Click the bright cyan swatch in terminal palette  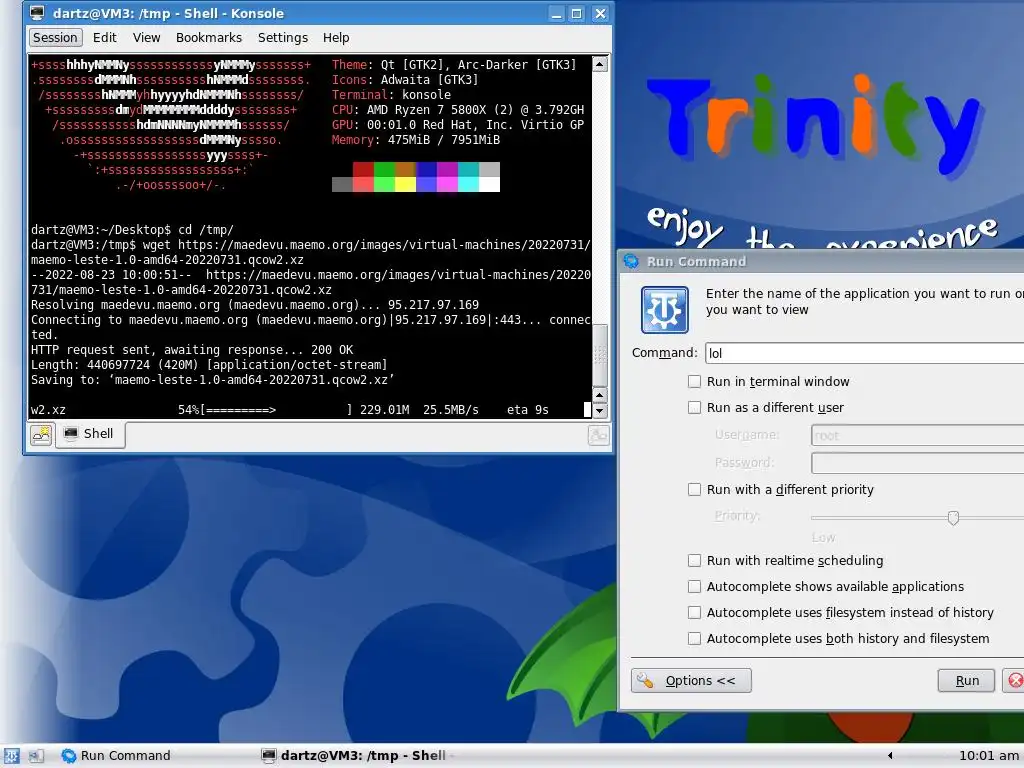468,184
